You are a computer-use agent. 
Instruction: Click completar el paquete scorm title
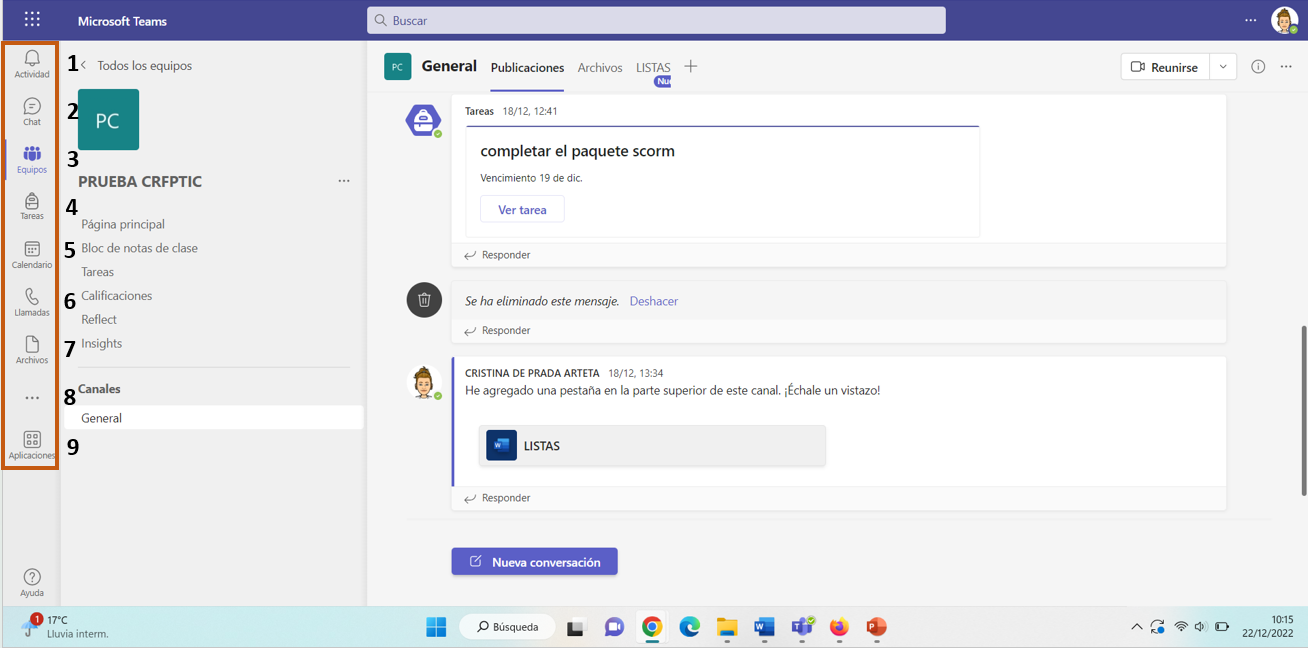(x=577, y=151)
